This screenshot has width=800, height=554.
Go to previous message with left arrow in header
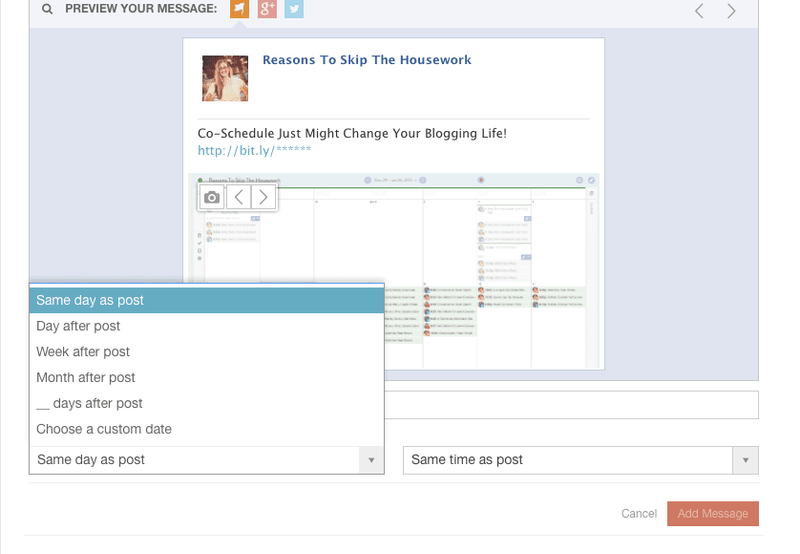click(x=699, y=11)
